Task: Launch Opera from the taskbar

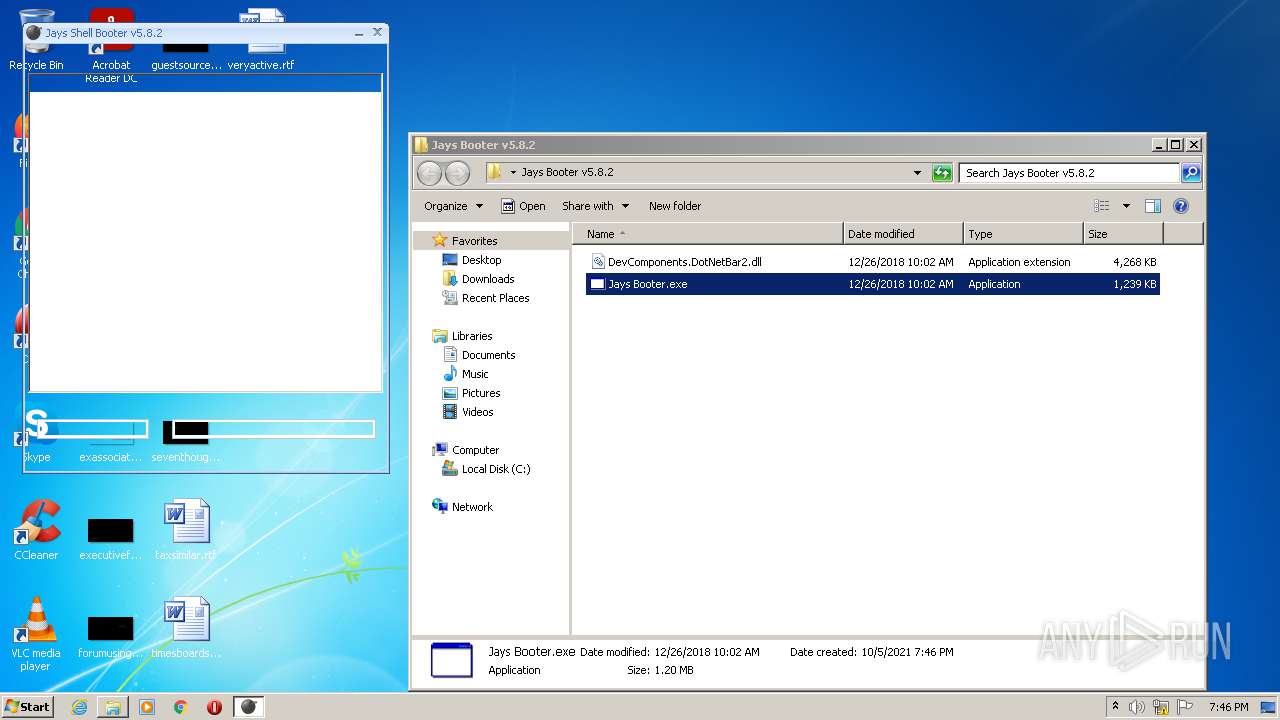Action: [x=214, y=707]
